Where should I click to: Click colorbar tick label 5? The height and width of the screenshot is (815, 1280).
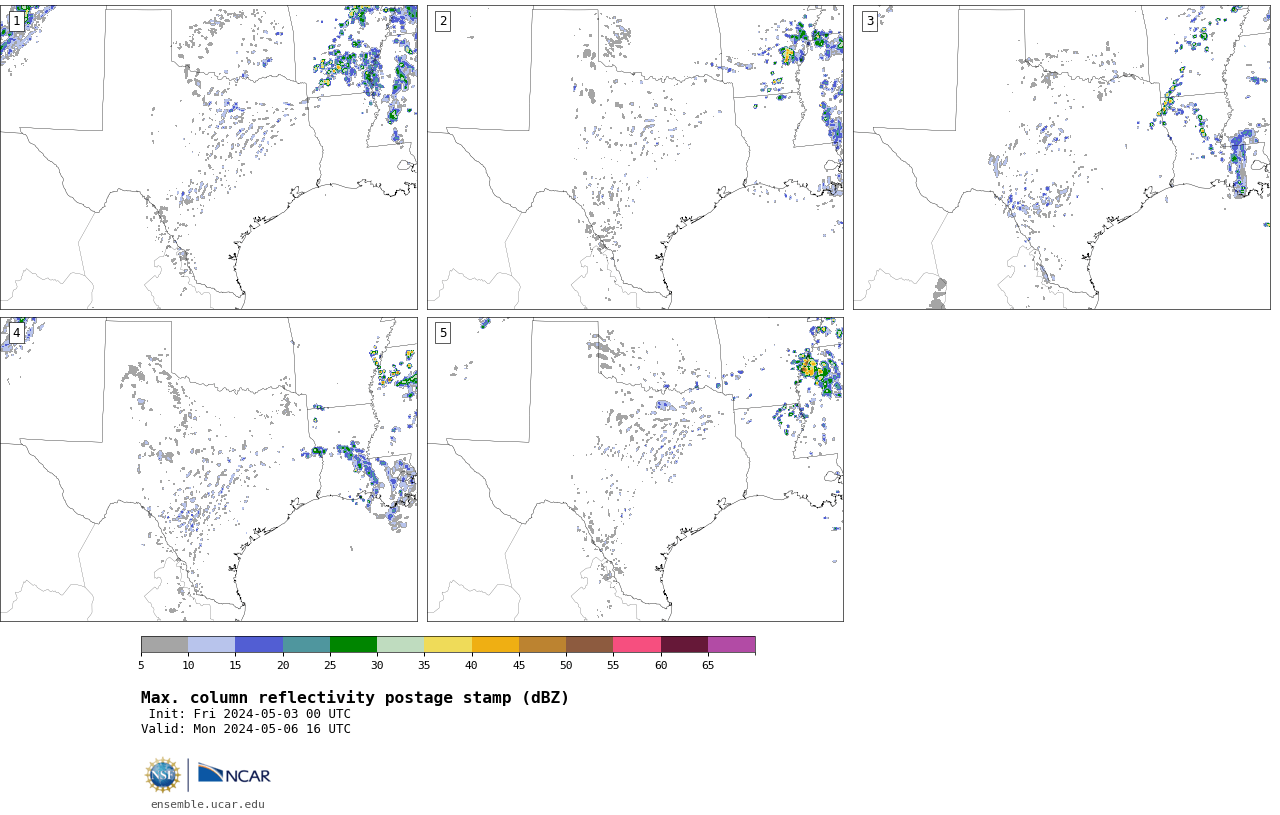tap(141, 665)
